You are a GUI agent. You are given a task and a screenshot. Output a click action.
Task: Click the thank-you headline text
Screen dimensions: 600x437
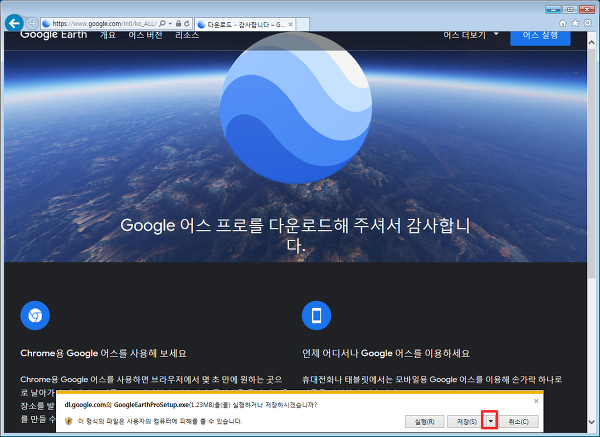(x=295, y=235)
